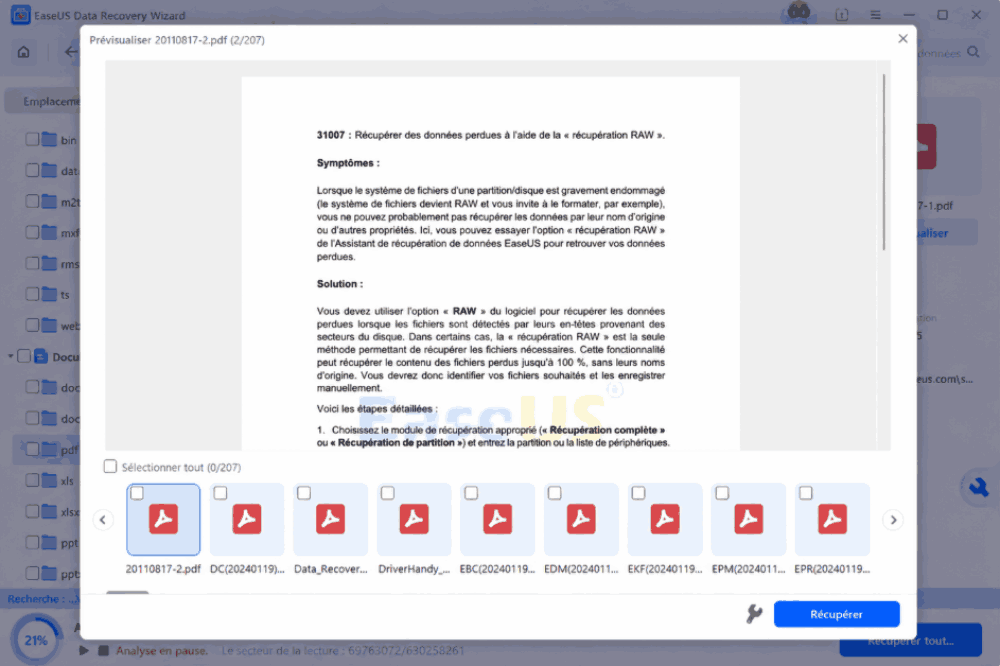Click the update icon in title bar

[842, 15]
